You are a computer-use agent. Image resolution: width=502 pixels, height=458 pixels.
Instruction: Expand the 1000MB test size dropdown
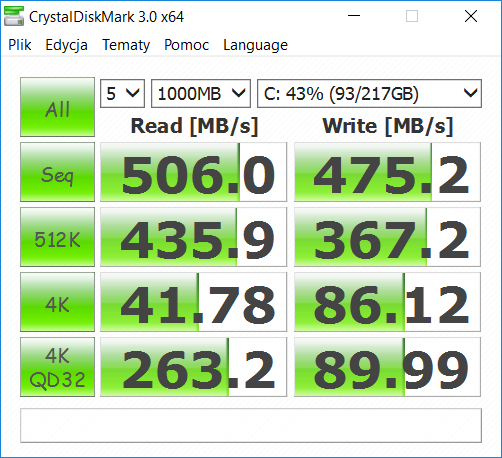pyautogui.click(x=201, y=93)
